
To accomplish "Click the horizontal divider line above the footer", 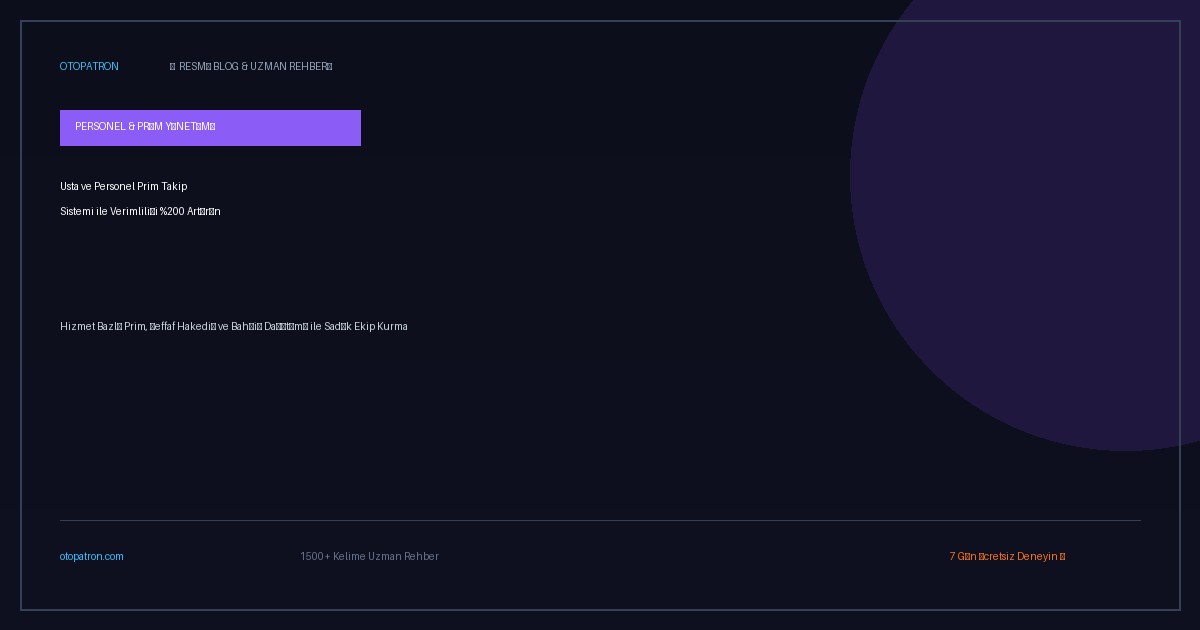I will coord(600,520).
